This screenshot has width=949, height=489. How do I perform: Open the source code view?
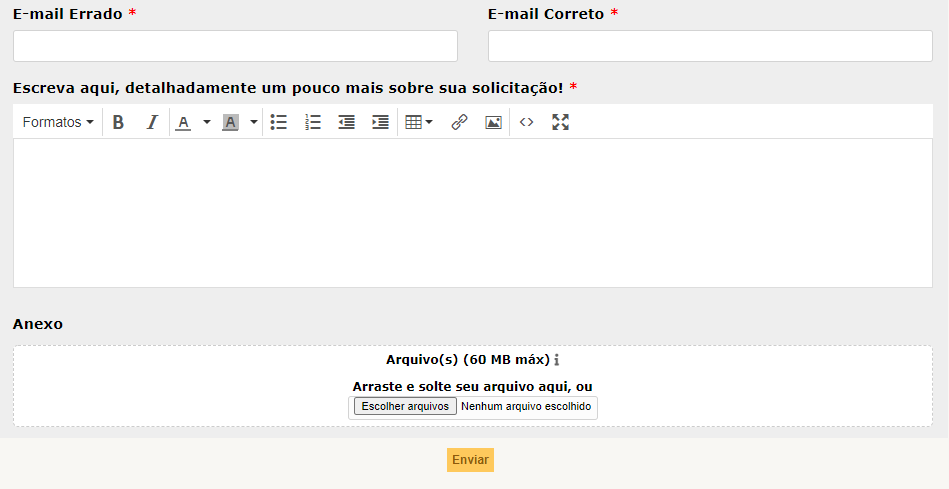click(527, 122)
